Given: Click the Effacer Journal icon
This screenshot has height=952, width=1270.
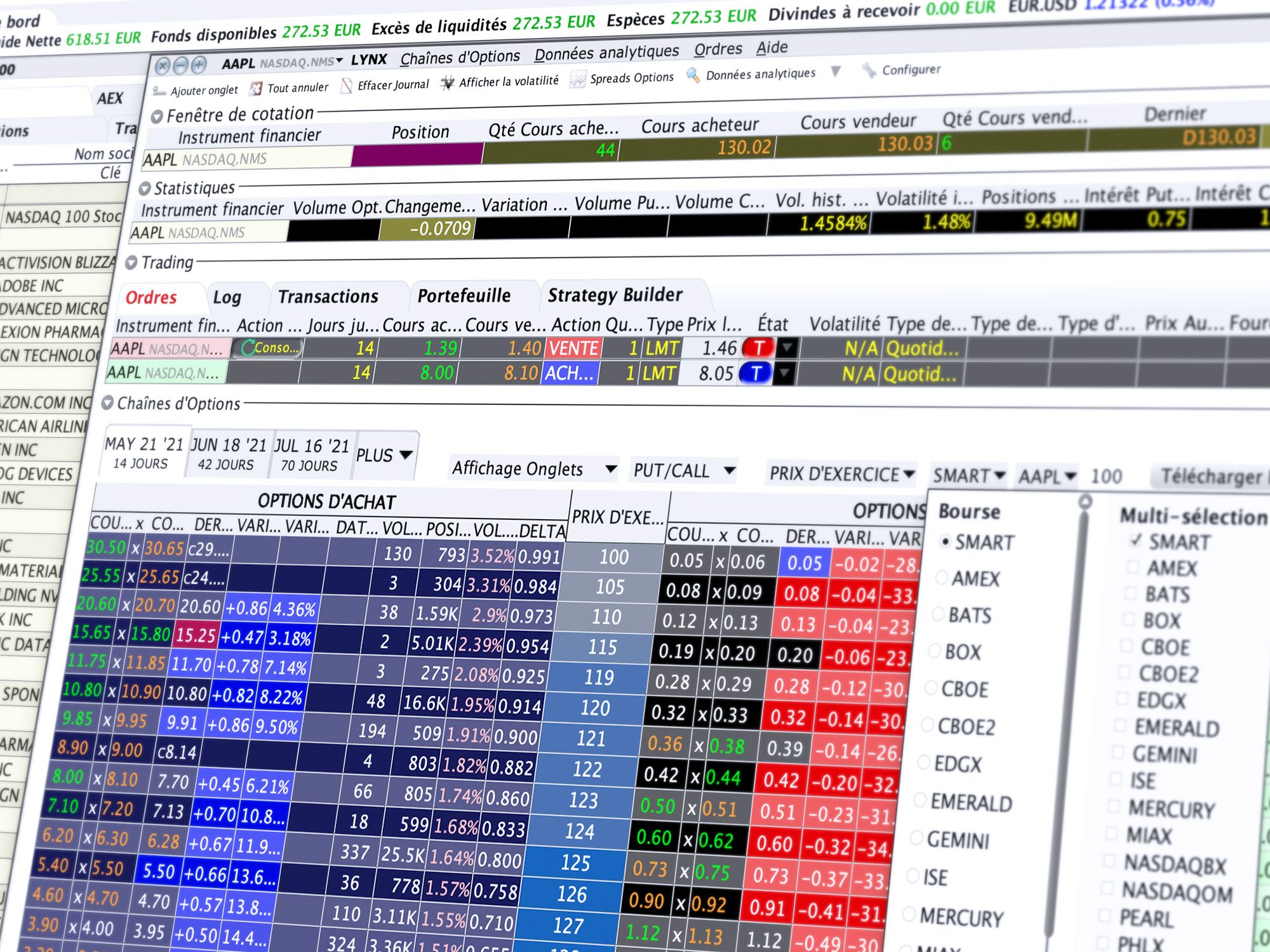Looking at the screenshot, I should (x=347, y=86).
